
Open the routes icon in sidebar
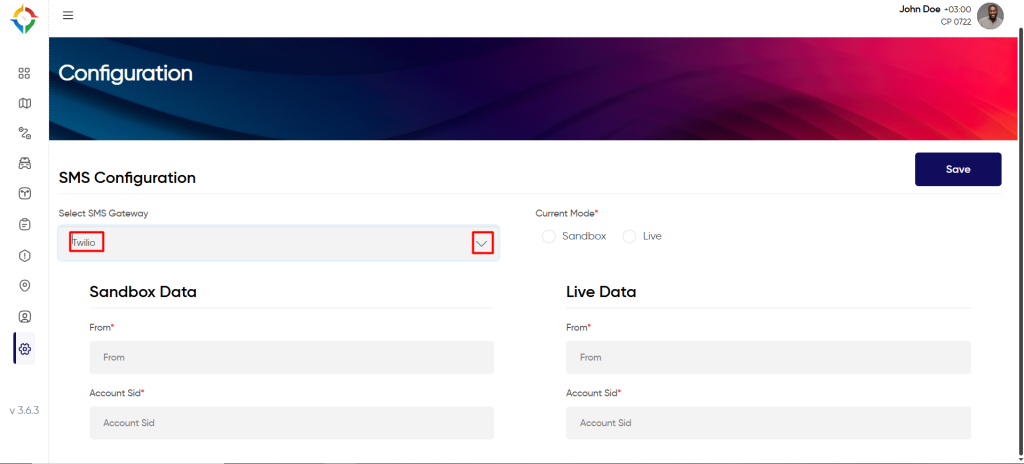click(24, 133)
